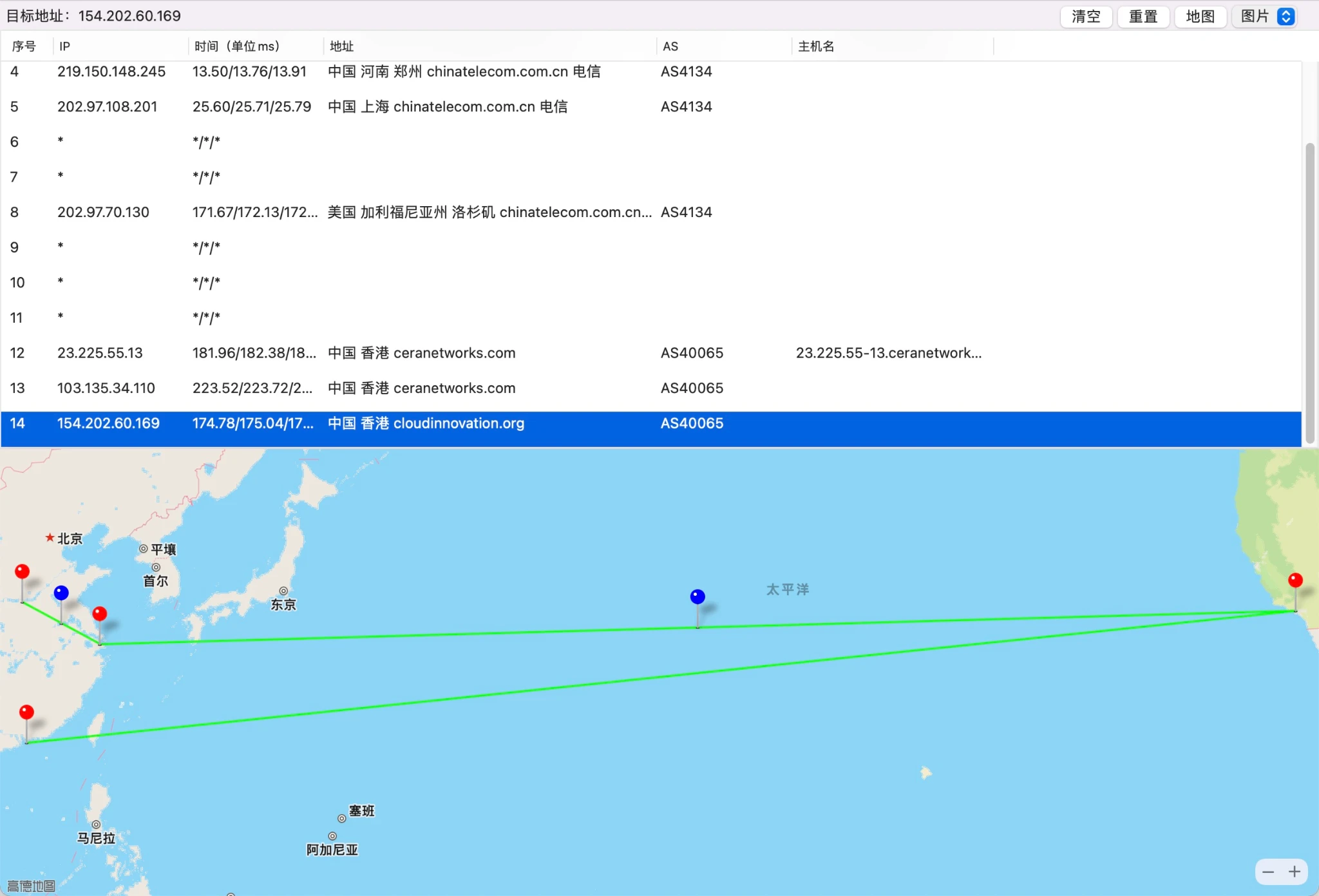Viewport: 1319px width, 896px height.
Task: Click the 主机名 column header
Action: 816,46
